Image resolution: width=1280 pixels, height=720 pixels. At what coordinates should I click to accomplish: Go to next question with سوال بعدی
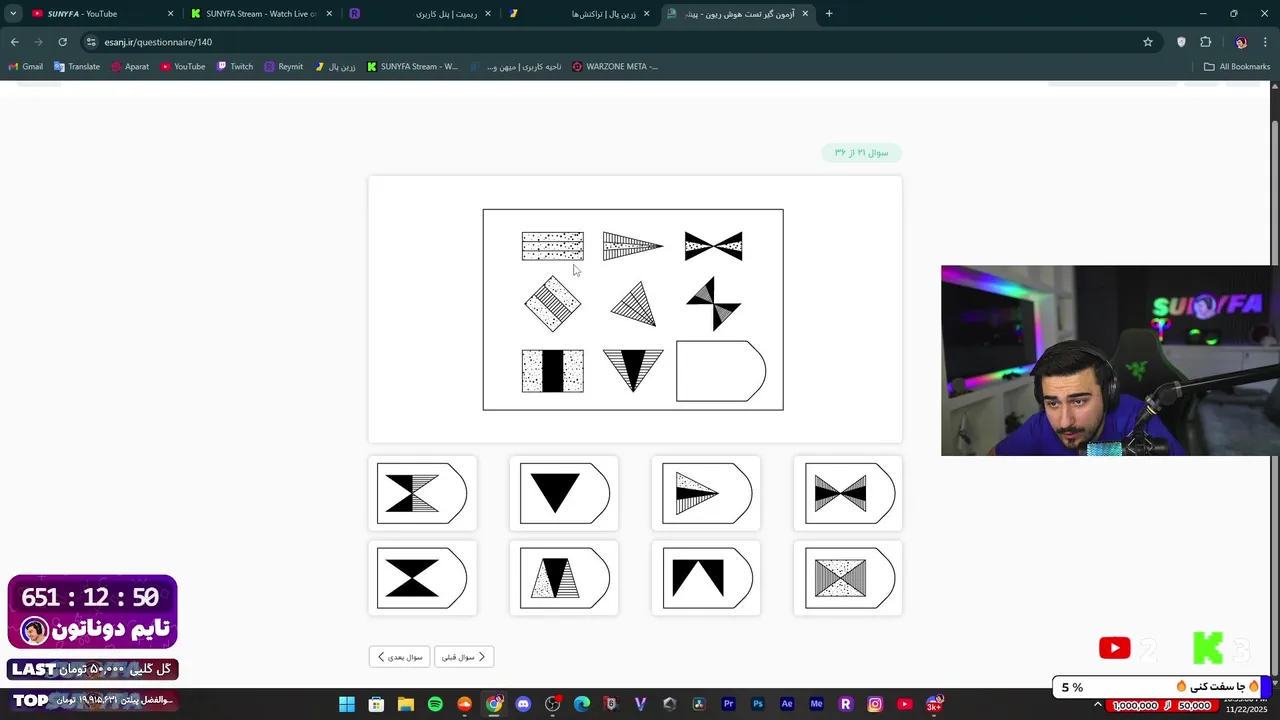[x=399, y=657]
